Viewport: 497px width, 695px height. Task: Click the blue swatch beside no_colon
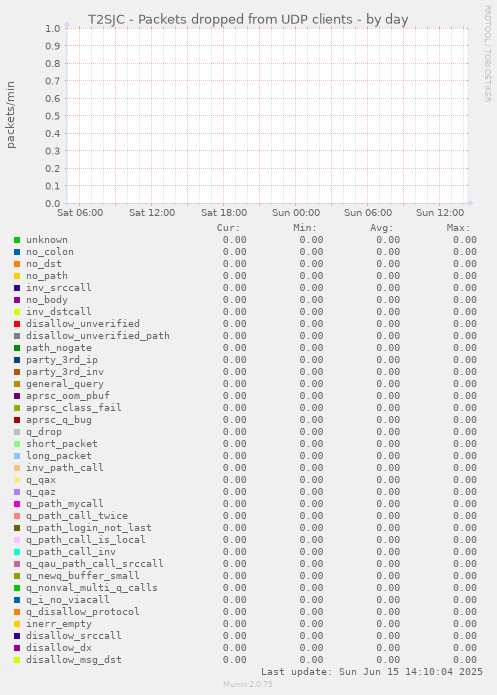[x=17, y=252]
